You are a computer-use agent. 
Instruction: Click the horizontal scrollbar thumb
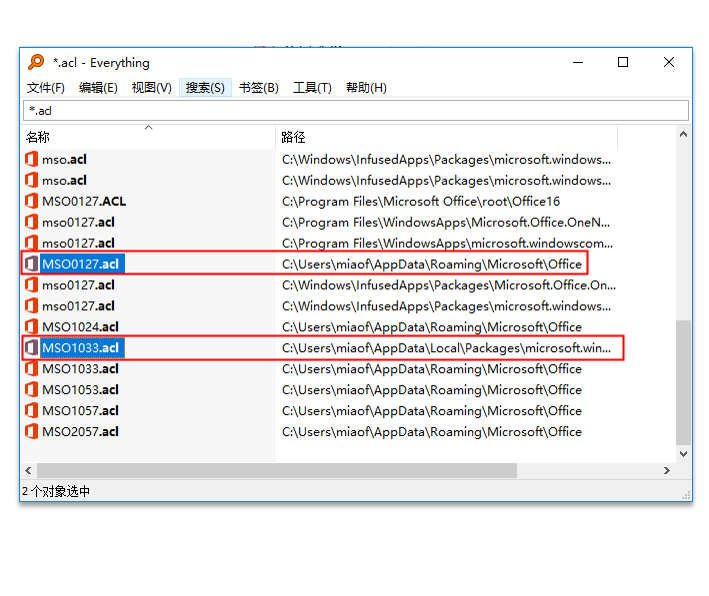(x=277, y=470)
